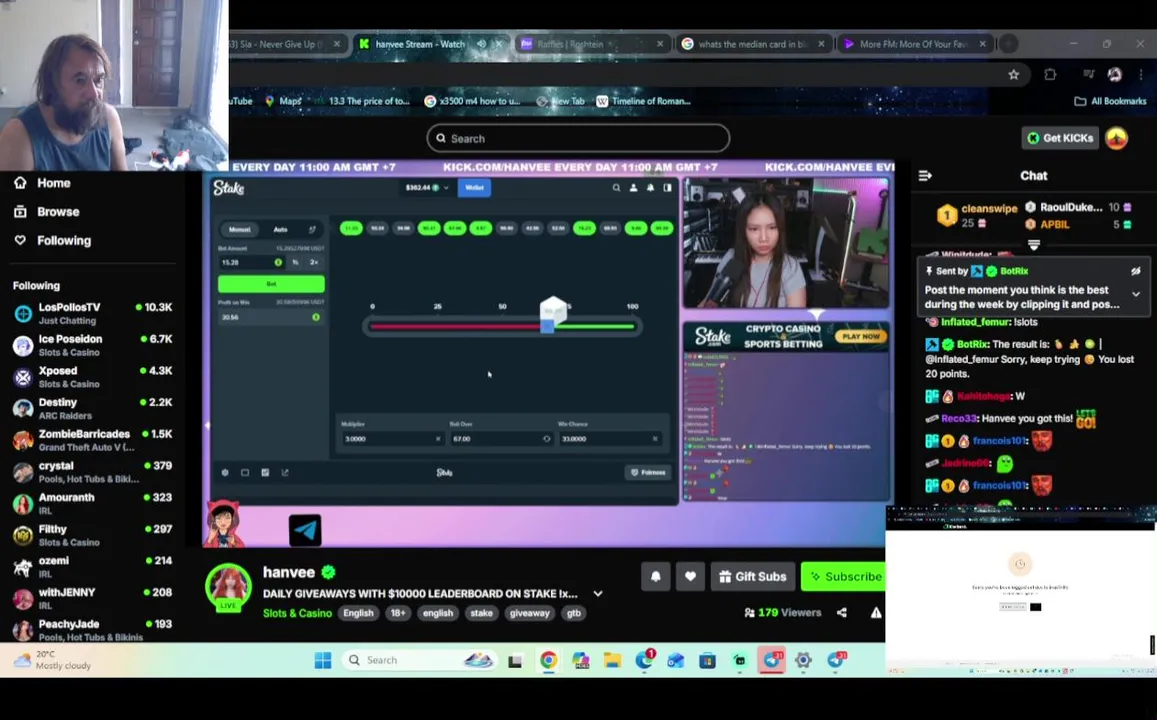The height and width of the screenshot is (720, 1157).
Task: Open Ice Poseidon channel in Following list
Action: pyautogui.click(x=92, y=345)
